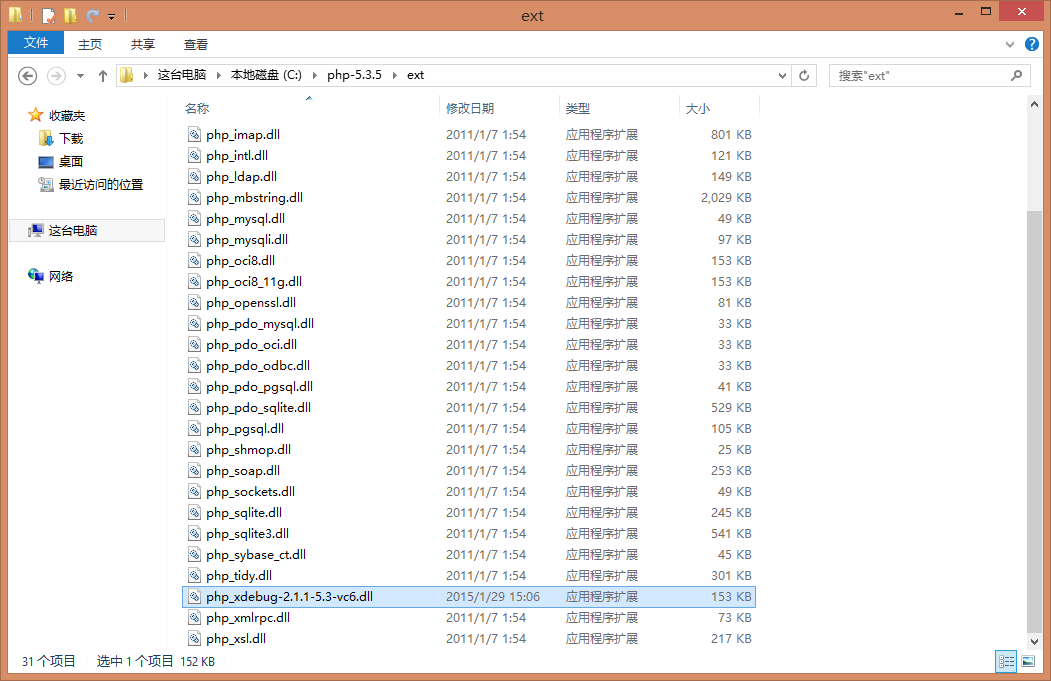Click the php_tidy.dll file icon
The image size is (1051, 681).
(194, 575)
